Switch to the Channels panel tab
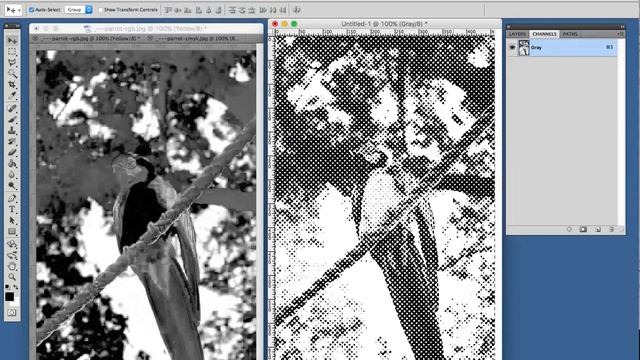The width and height of the screenshot is (640, 360). point(544,34)
